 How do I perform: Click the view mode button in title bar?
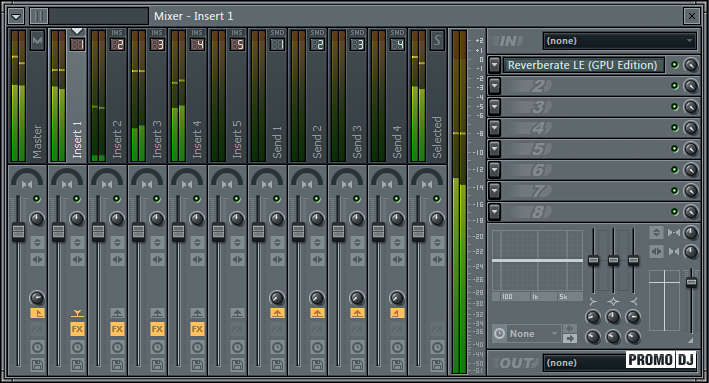[38, 17]
